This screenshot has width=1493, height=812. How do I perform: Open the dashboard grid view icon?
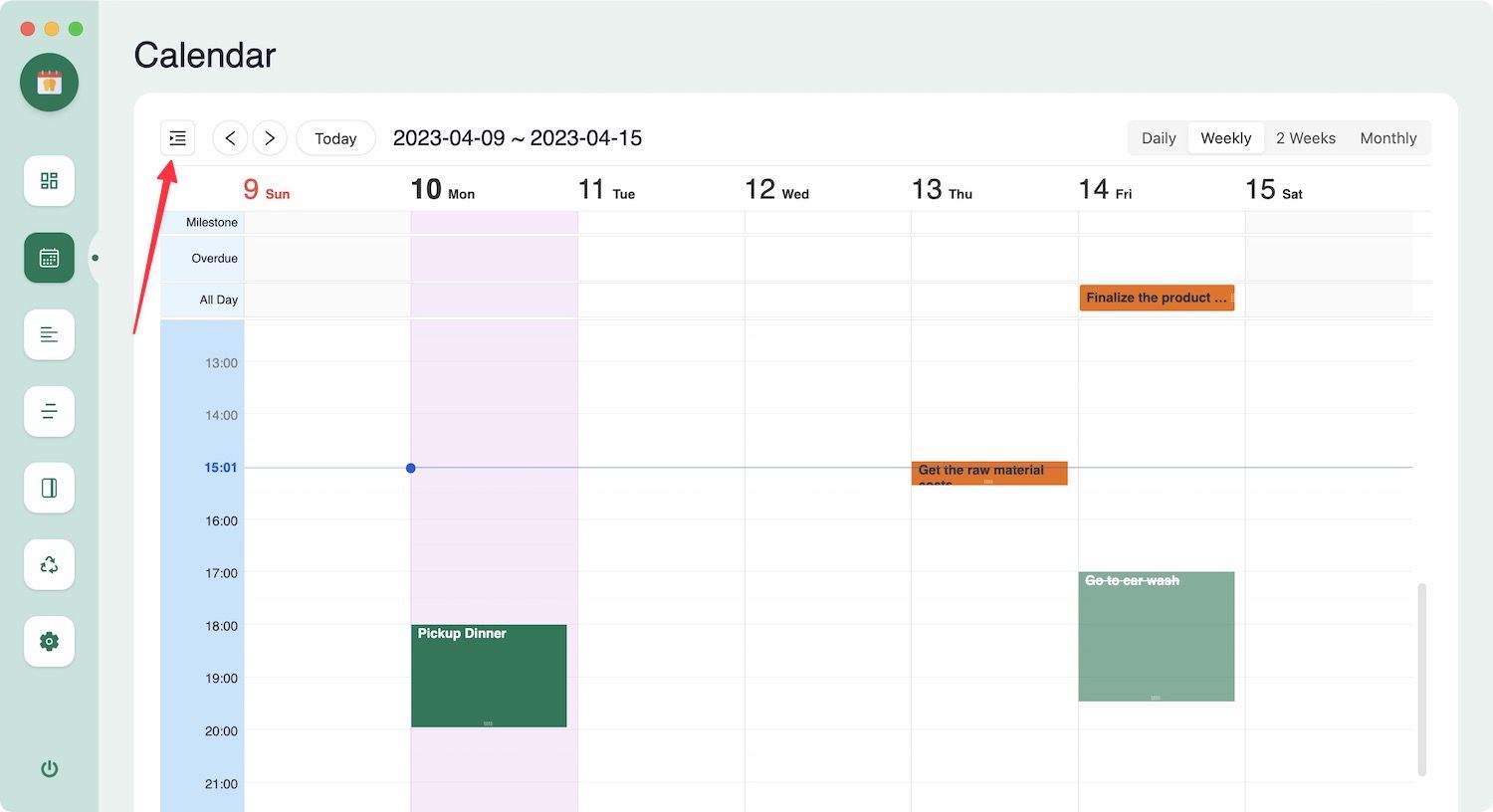click(49, 181)
